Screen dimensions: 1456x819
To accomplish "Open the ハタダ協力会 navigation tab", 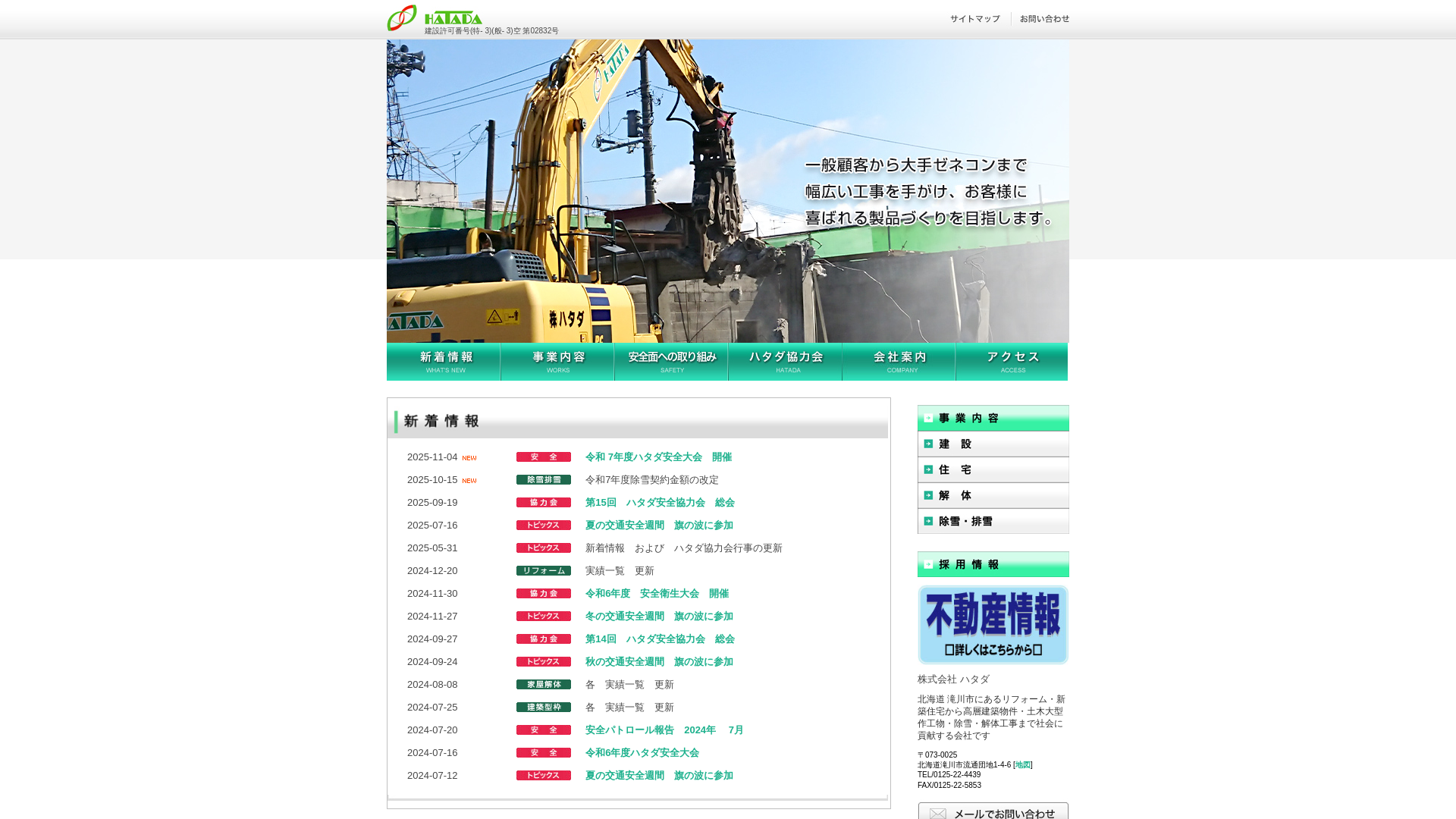I will [785, 362].
